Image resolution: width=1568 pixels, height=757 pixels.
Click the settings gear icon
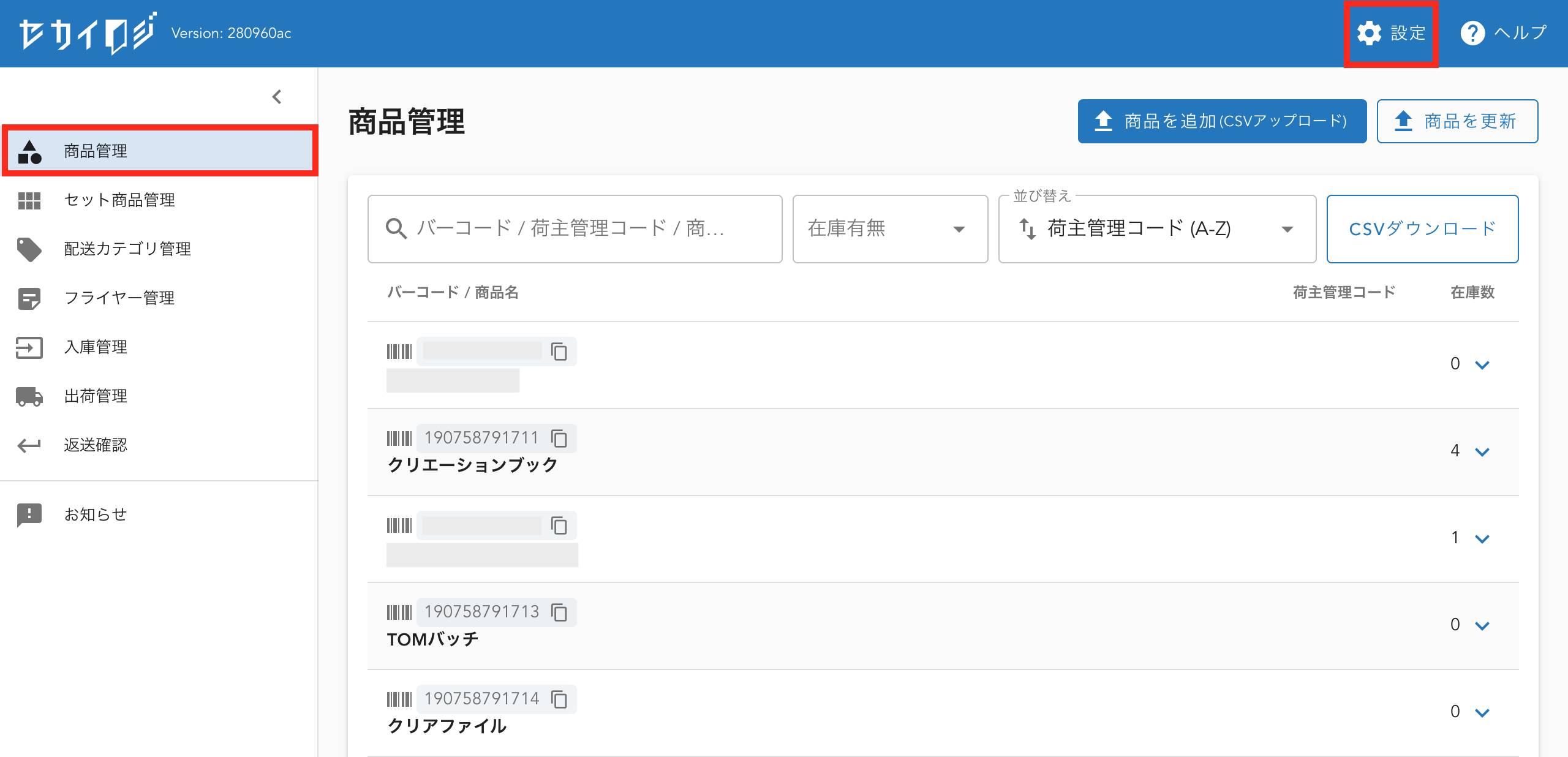1369,33
